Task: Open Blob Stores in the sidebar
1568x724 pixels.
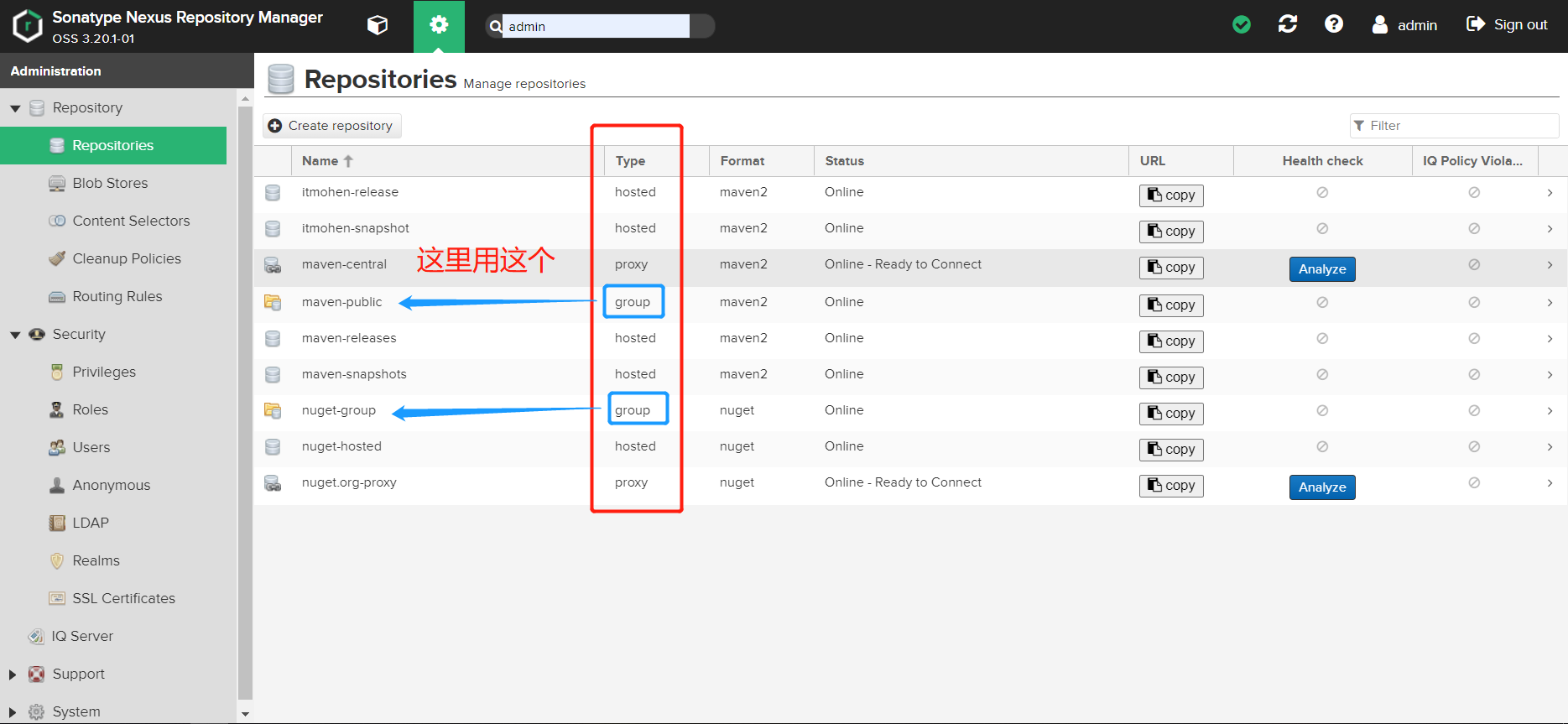Action: [110, 183]
